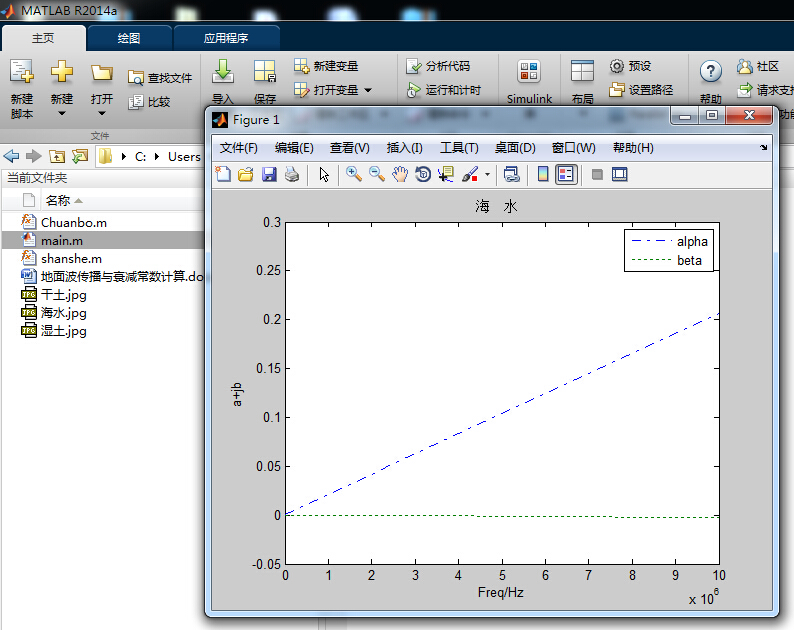
Task: Toggle the Pan hand tool
Action: (400, 175)
